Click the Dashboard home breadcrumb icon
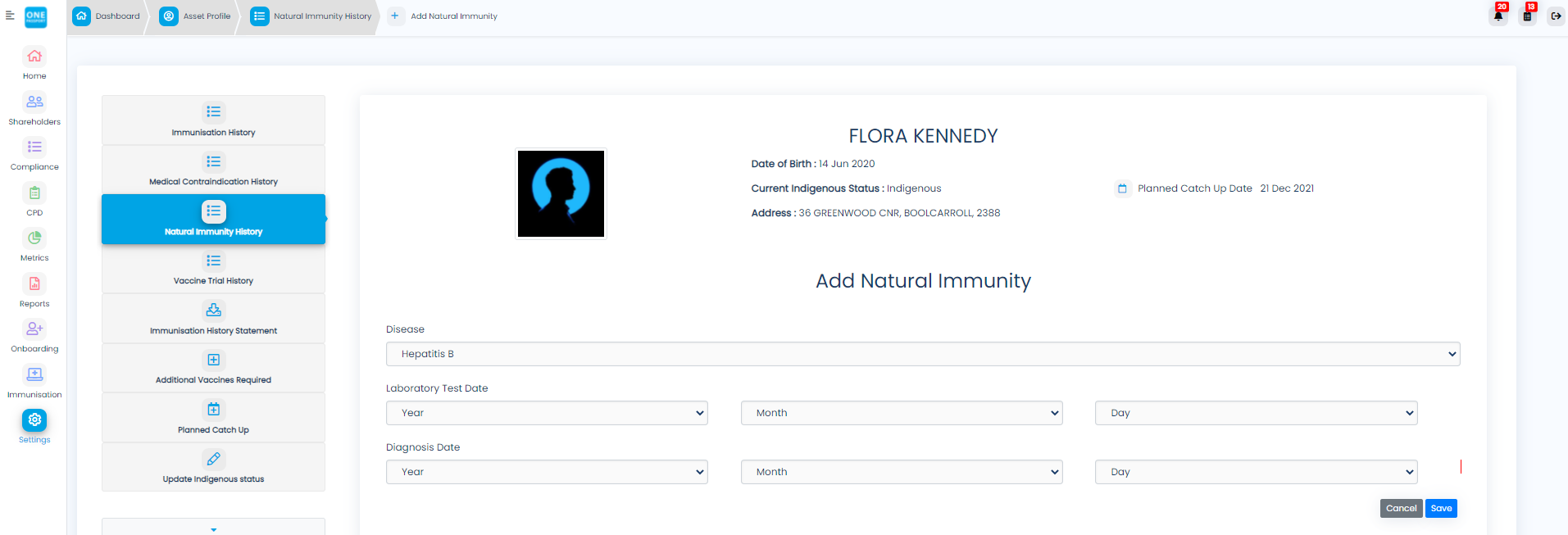1568x535 pixels. 81,16
